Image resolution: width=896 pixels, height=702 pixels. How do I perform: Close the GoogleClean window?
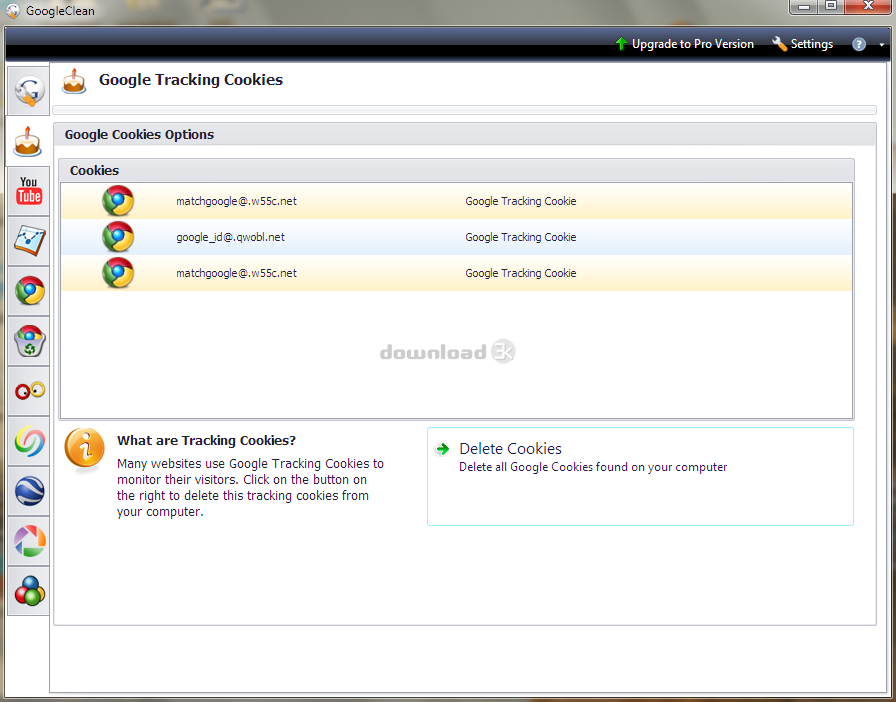point(868,7)
